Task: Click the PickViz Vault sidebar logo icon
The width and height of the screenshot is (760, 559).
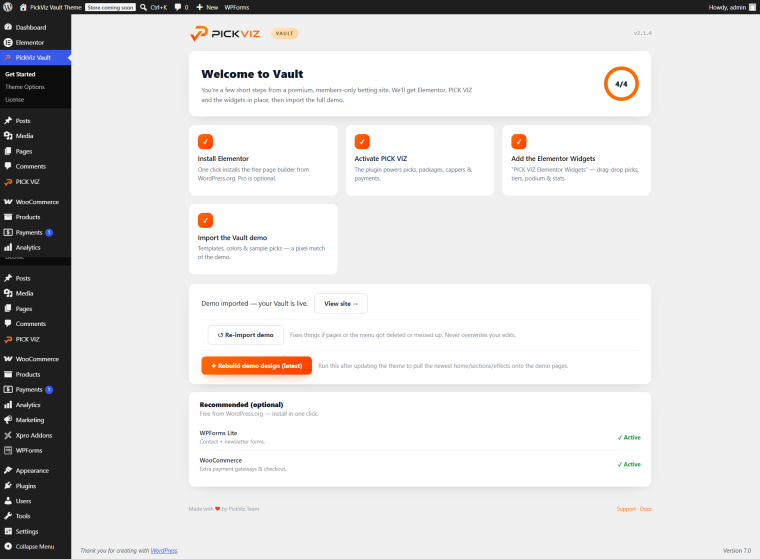Action: pyautogui.click(x=8, y=57)
